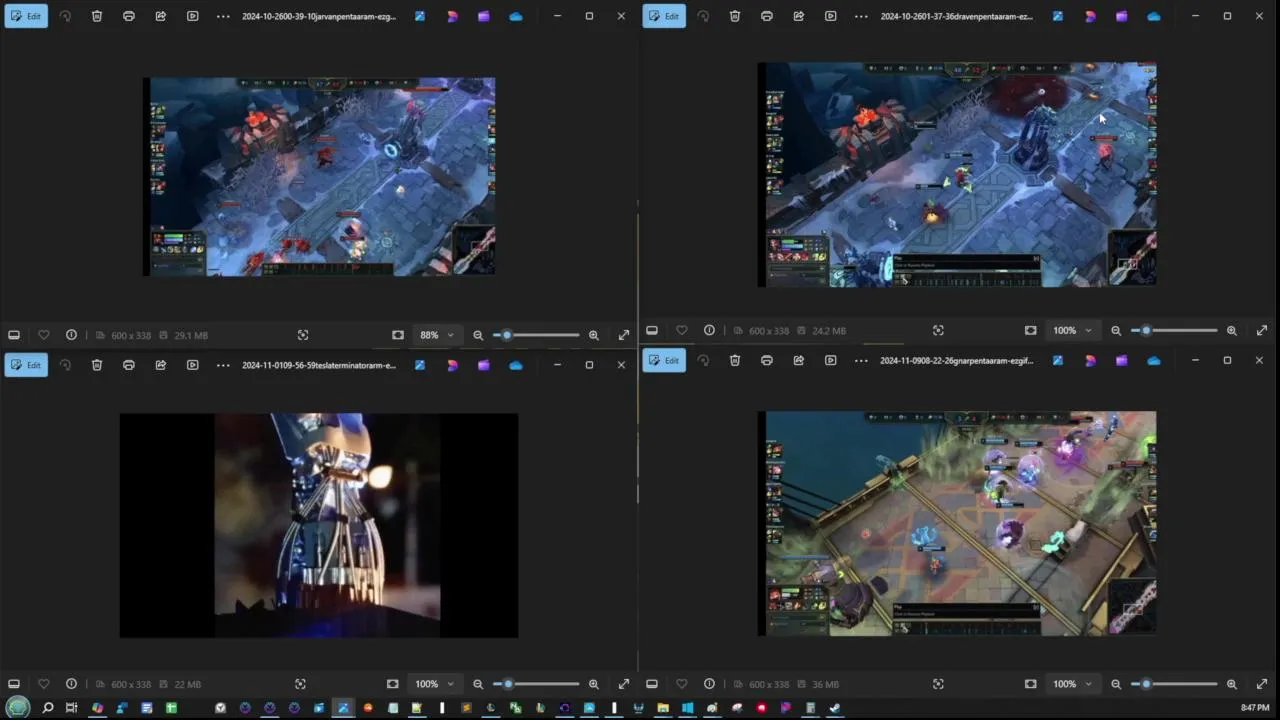The image size is (1280, 720).
Task: Share the draven pentakill image
Action: [x=799, y=16]
